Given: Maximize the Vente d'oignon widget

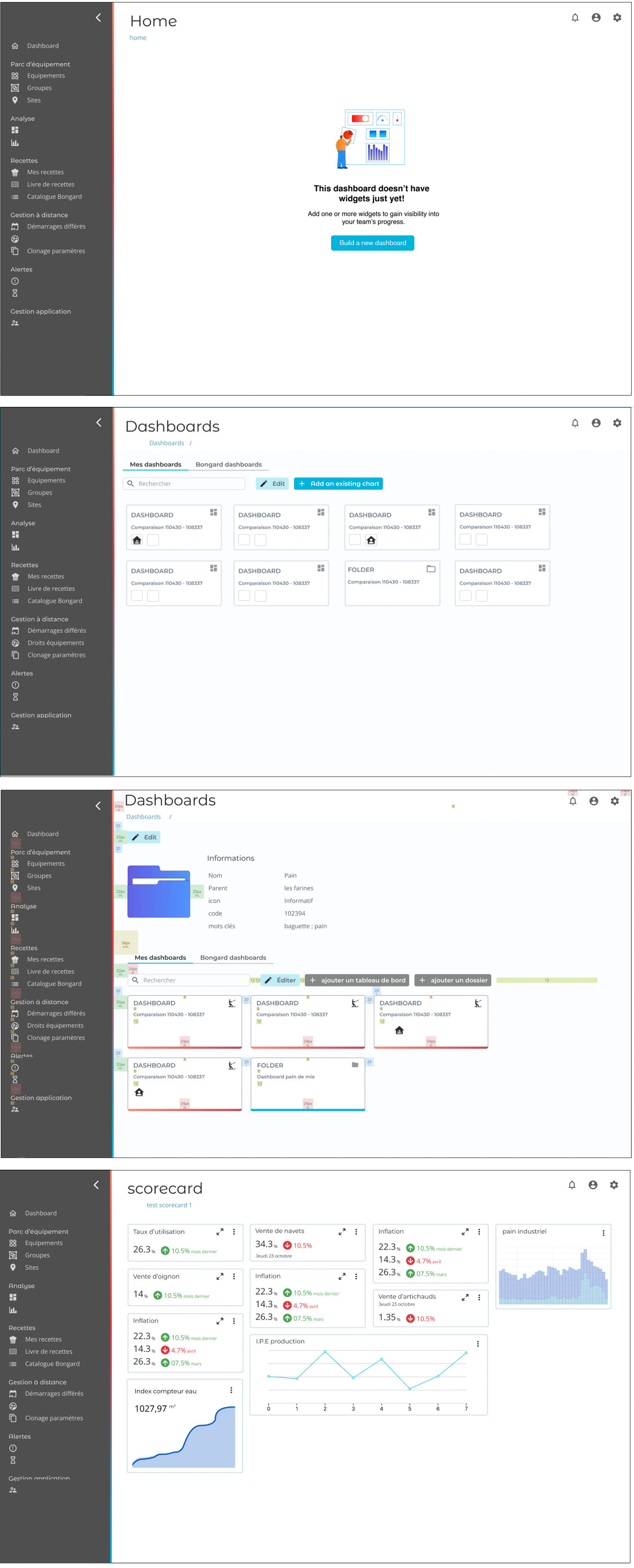Looking at the screenshot, I should [x=220, y=1276].
